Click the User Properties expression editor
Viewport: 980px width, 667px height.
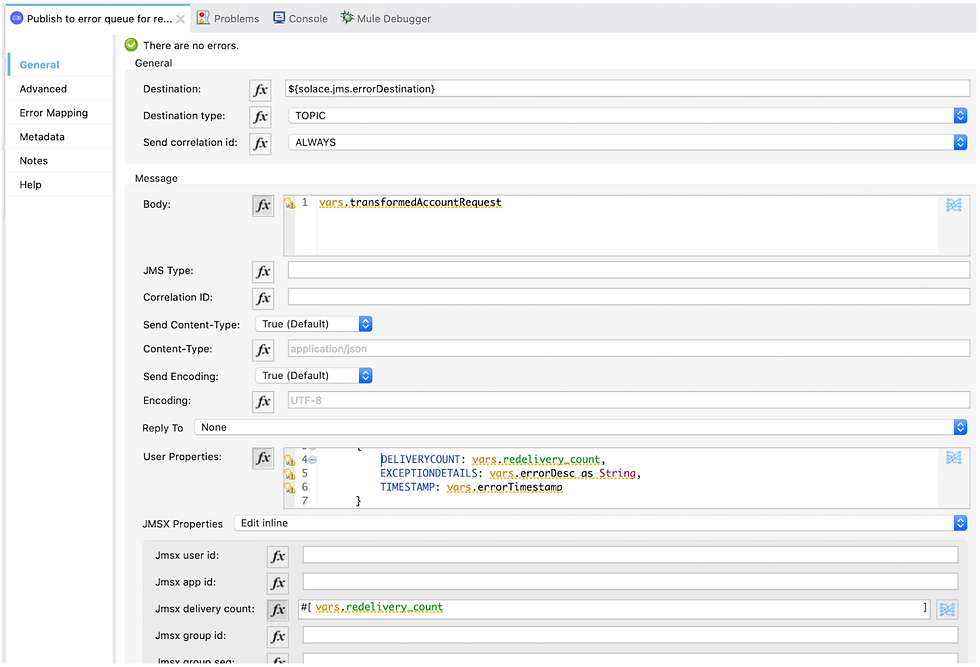[x=627, y=478]
